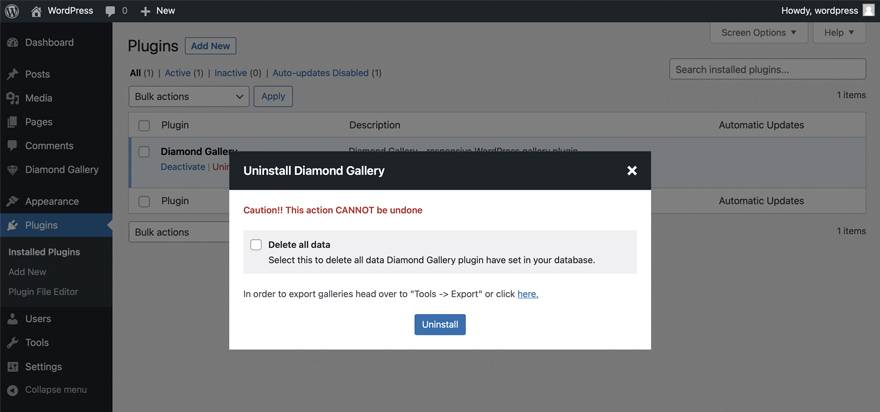
Task: Click the Search installed plugins field
Action: [767, 70]
